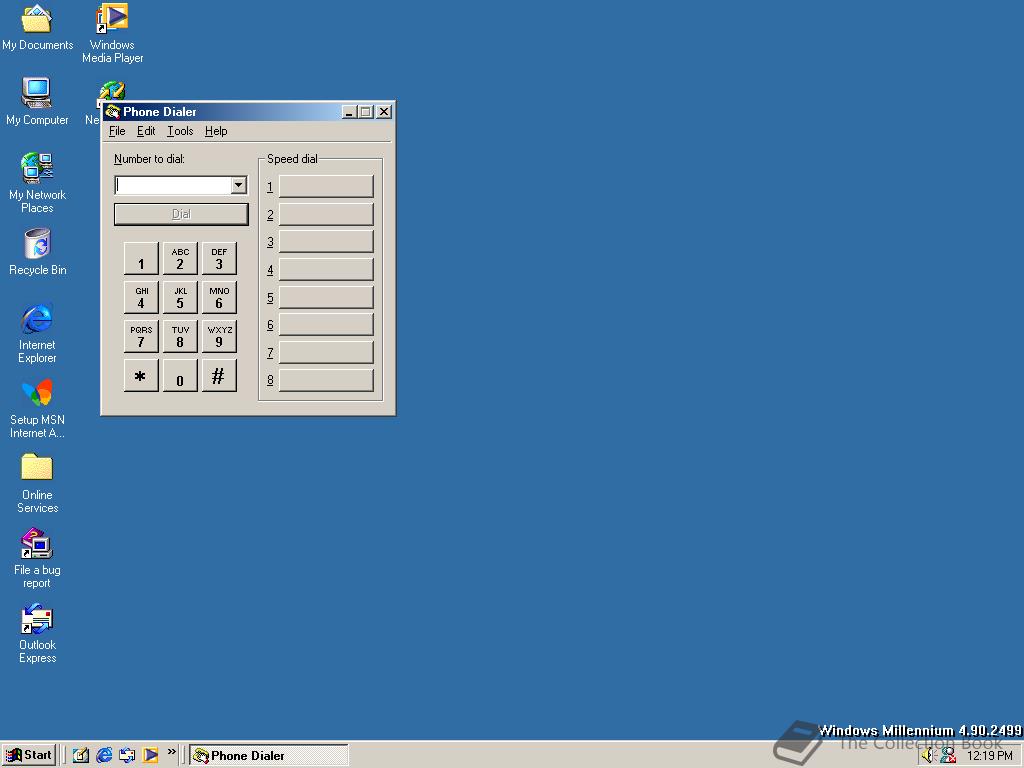Launch Windows Media Player desktop shortcut

[112, 33]
